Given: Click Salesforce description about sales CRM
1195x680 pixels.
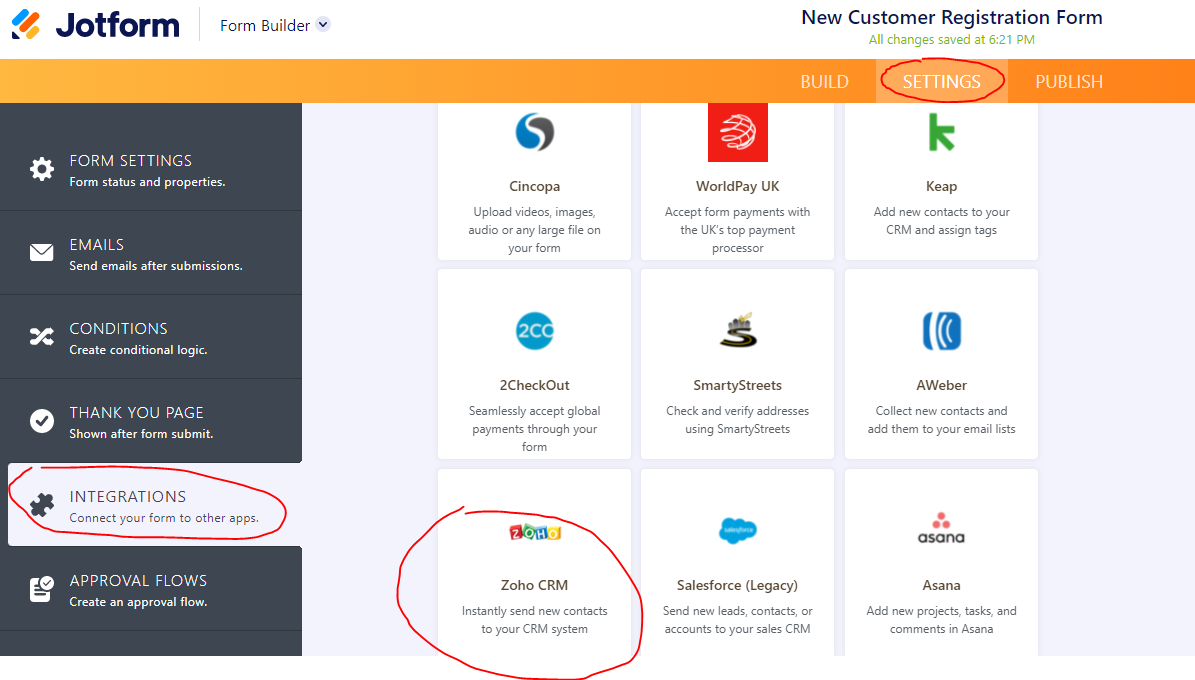Looking at the screenshot, I should (x=738, y=620).
